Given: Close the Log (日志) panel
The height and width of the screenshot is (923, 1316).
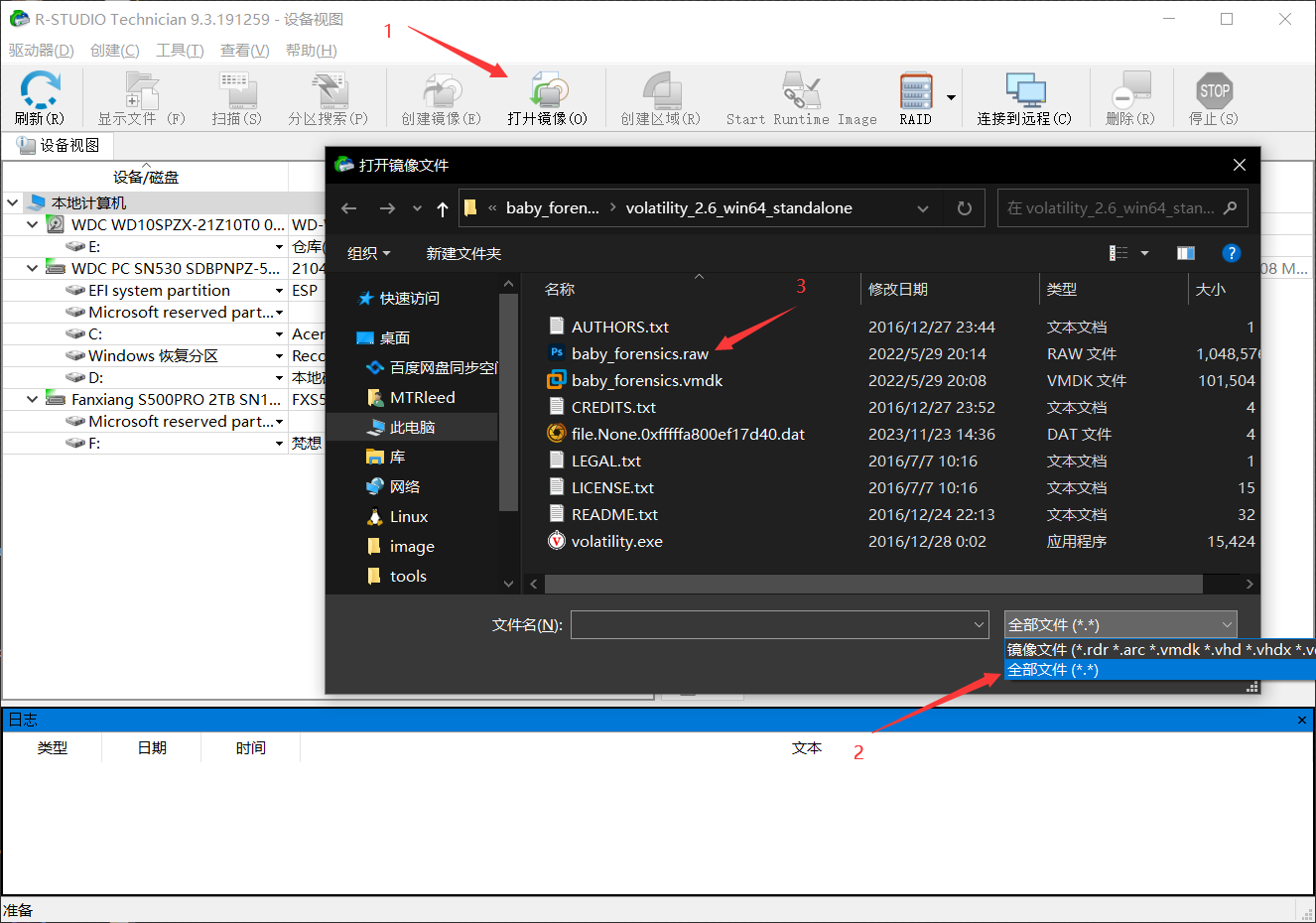Looking at the screenshot, I should pos(1301,720).
